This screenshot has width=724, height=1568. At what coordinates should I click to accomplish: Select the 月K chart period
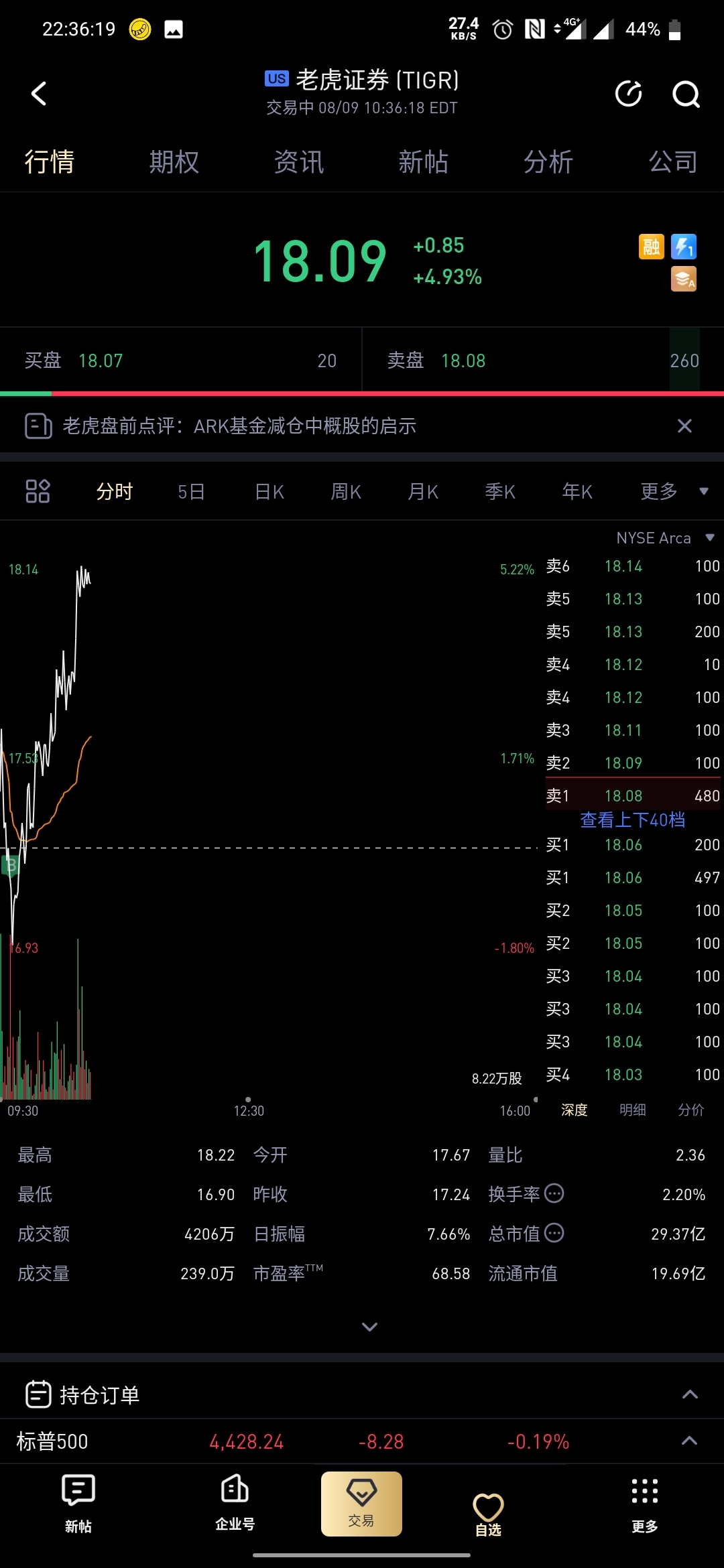point(423,491)
